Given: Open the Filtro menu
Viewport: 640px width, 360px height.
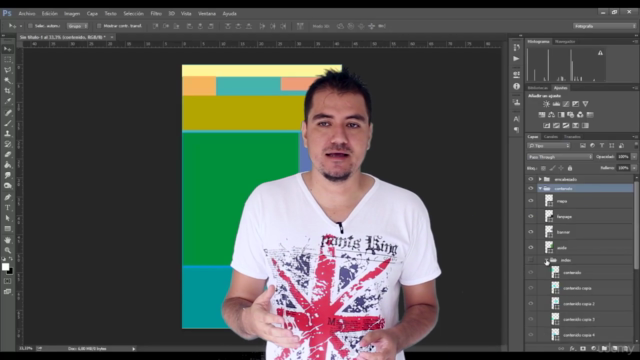Looking at the screenshot, I should pyautogui.click(x=156, y=13).
